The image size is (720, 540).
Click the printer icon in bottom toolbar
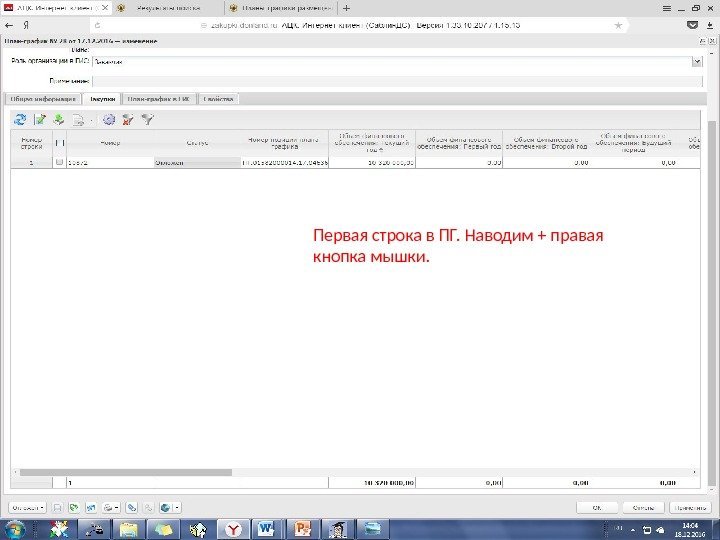click(x=108, y=507)
